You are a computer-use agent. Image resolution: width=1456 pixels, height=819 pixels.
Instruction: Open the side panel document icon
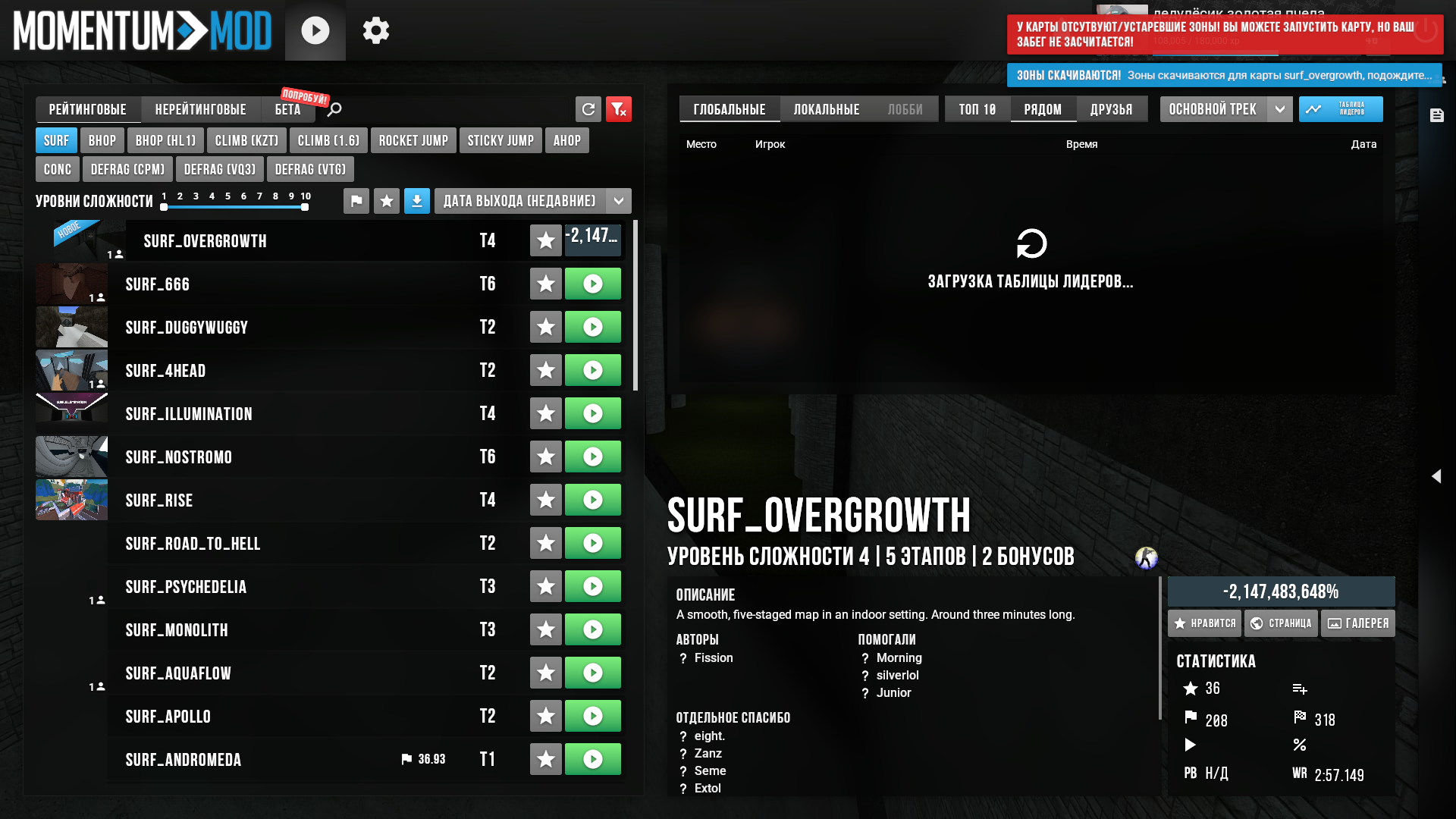point(1437,115)
